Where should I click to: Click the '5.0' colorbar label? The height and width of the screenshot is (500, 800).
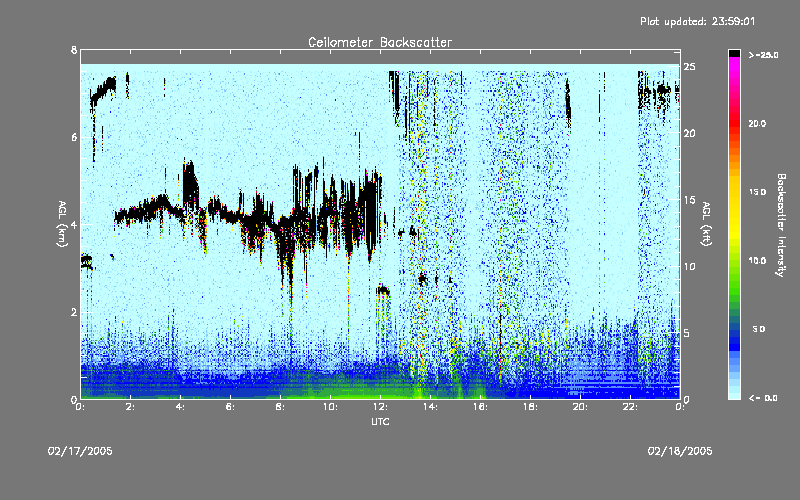(x=759, y=329)
